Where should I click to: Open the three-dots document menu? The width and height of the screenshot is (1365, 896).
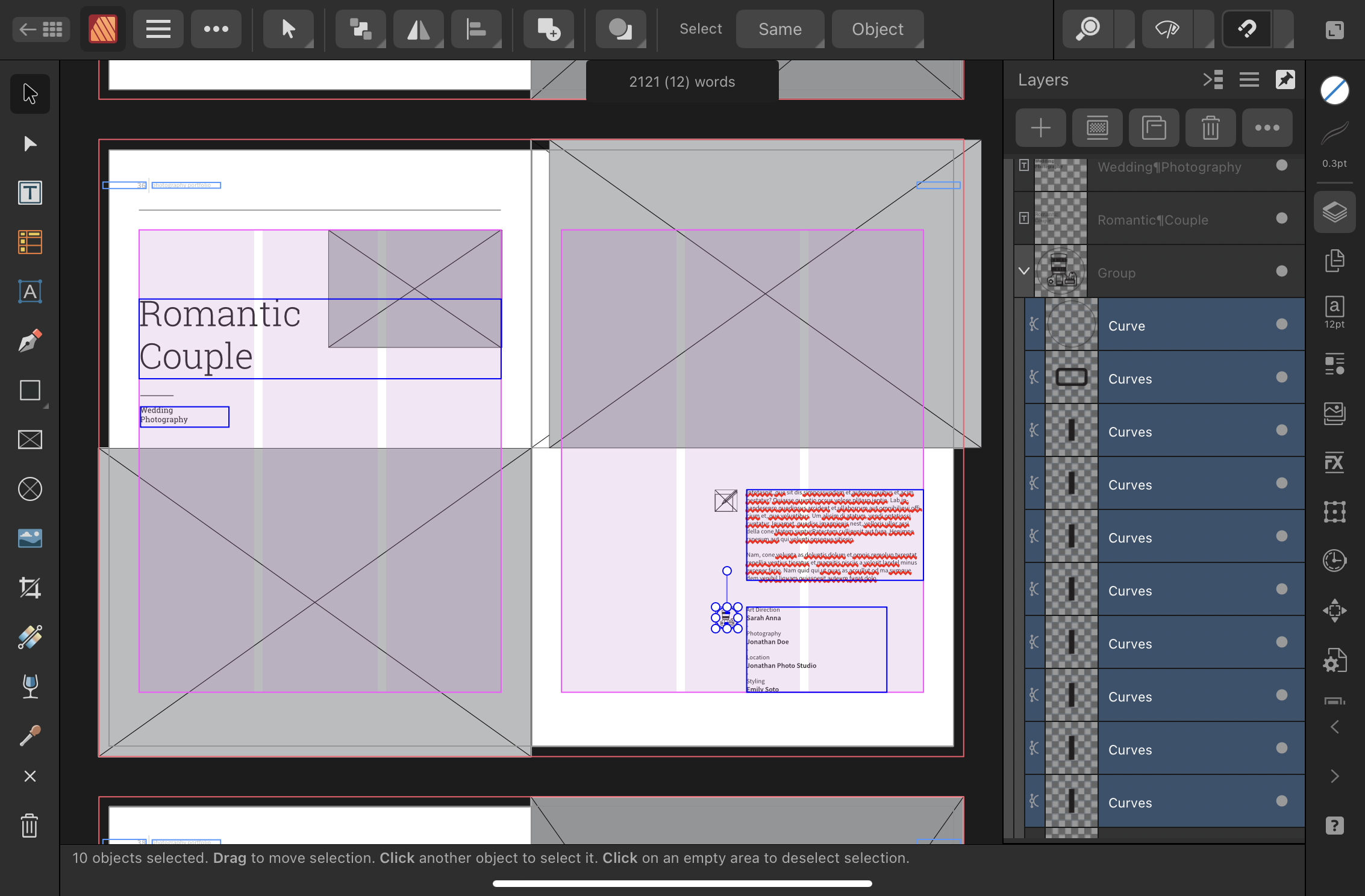click(x=216, y=29)
